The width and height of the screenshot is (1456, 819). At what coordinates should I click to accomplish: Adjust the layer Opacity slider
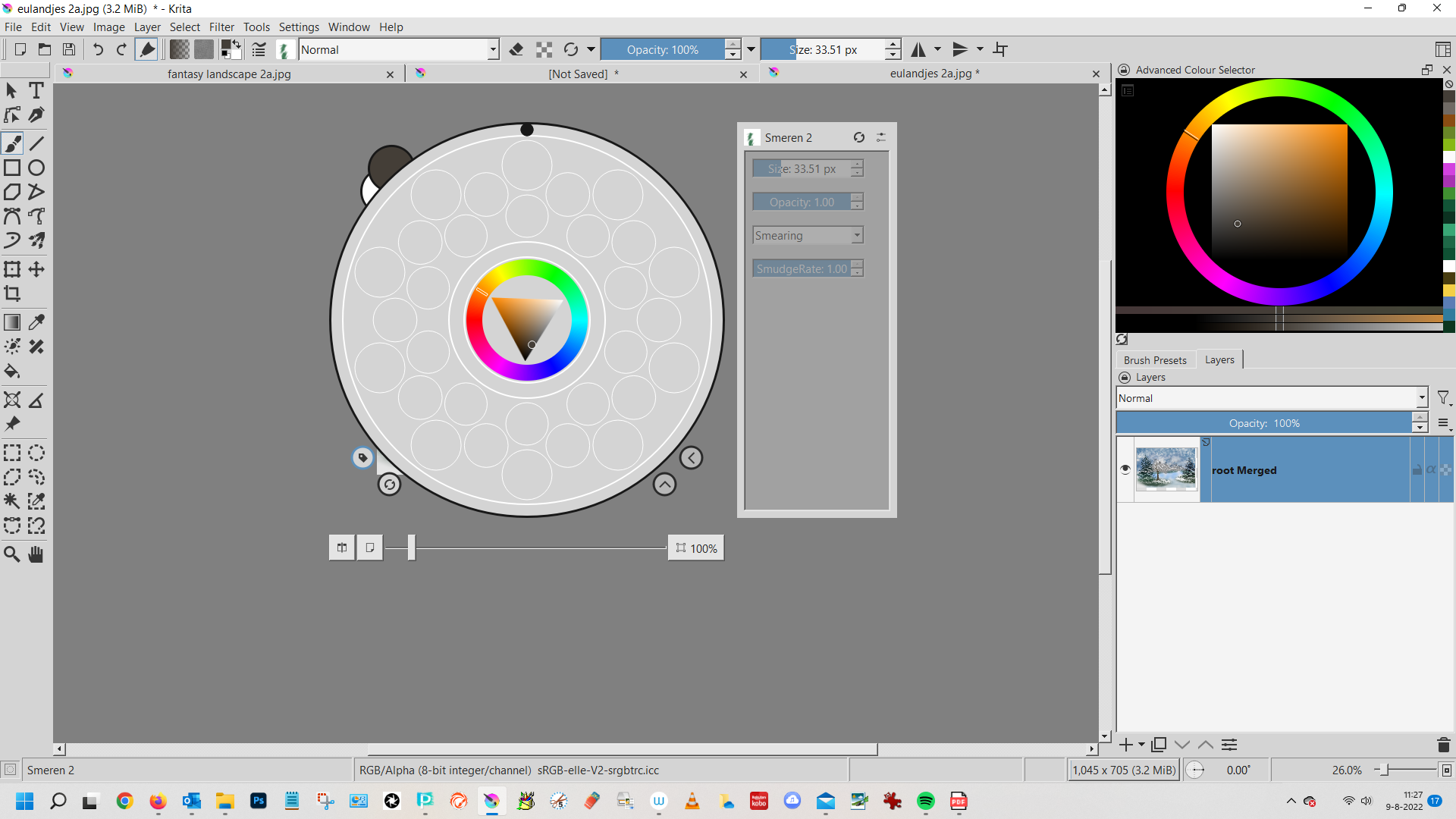[x=1263, y=423]
